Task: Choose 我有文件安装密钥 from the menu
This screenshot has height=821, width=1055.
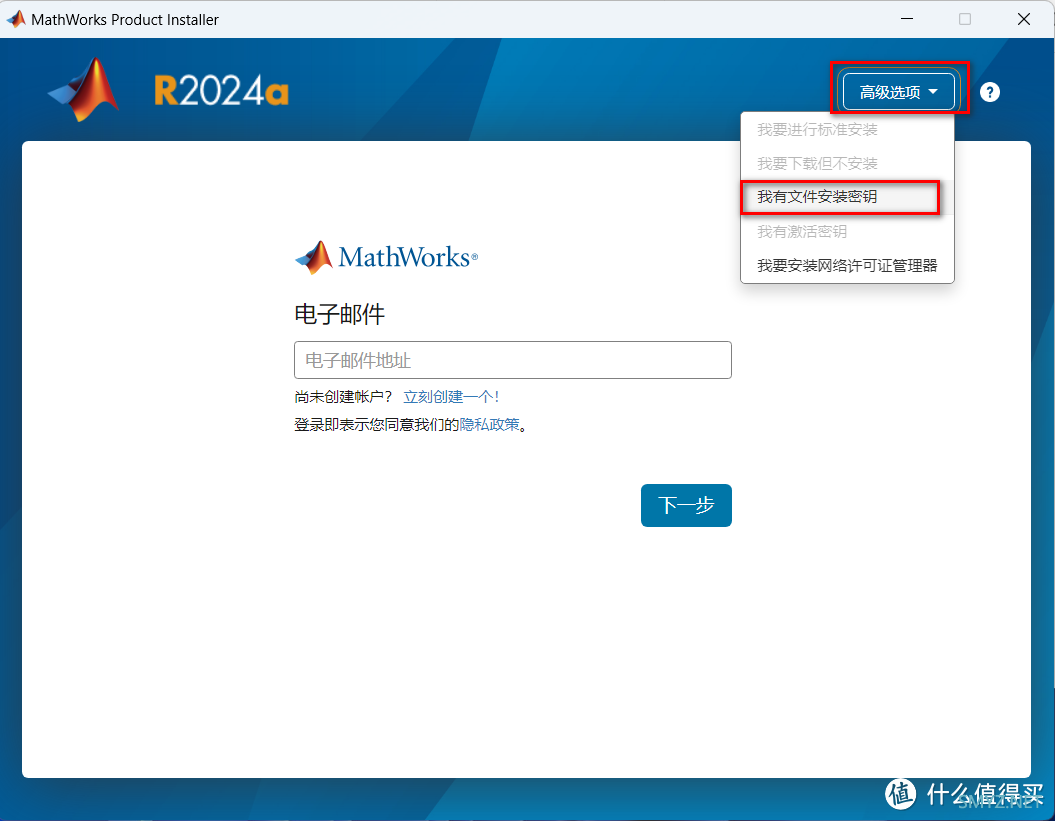Action: tap(847, 197)
